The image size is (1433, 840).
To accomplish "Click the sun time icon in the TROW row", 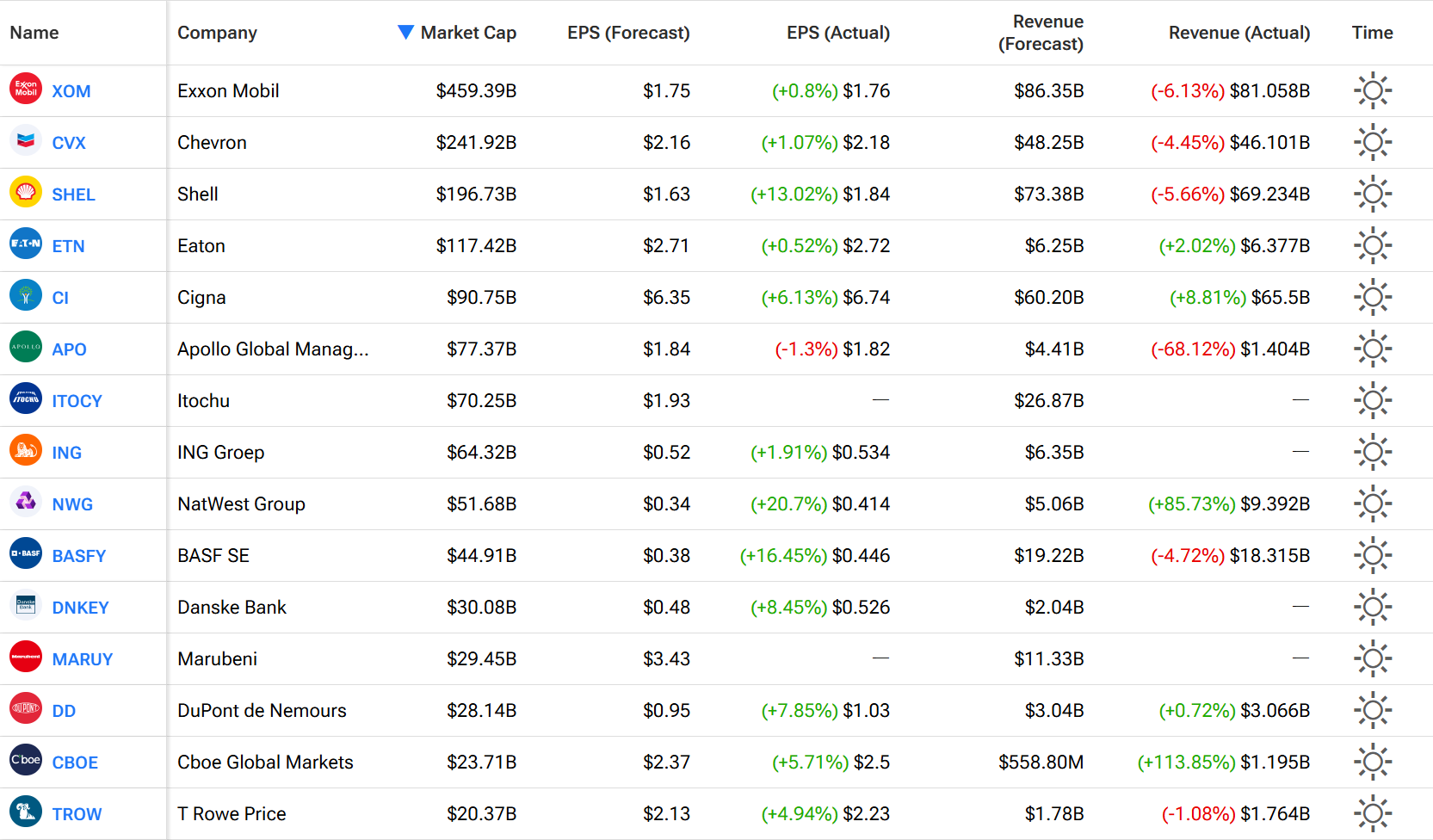I will [1373, 813].
